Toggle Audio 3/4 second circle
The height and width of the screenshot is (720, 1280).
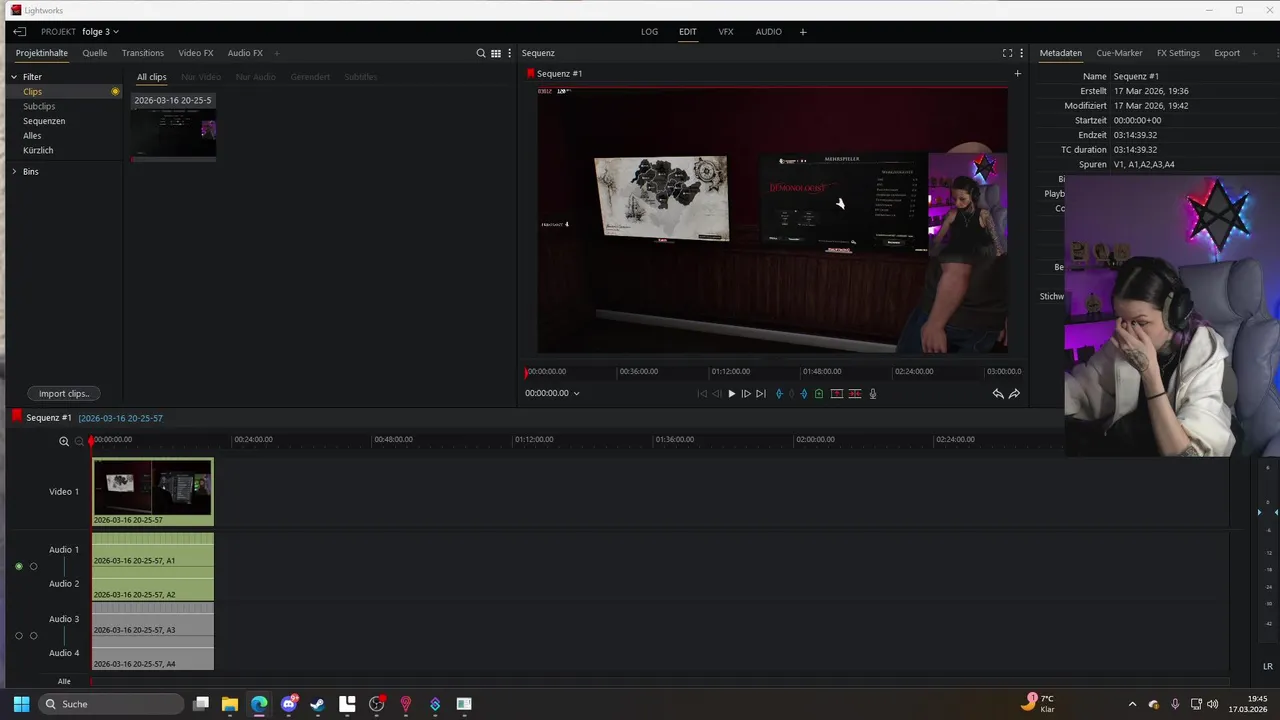click(34, 636)
